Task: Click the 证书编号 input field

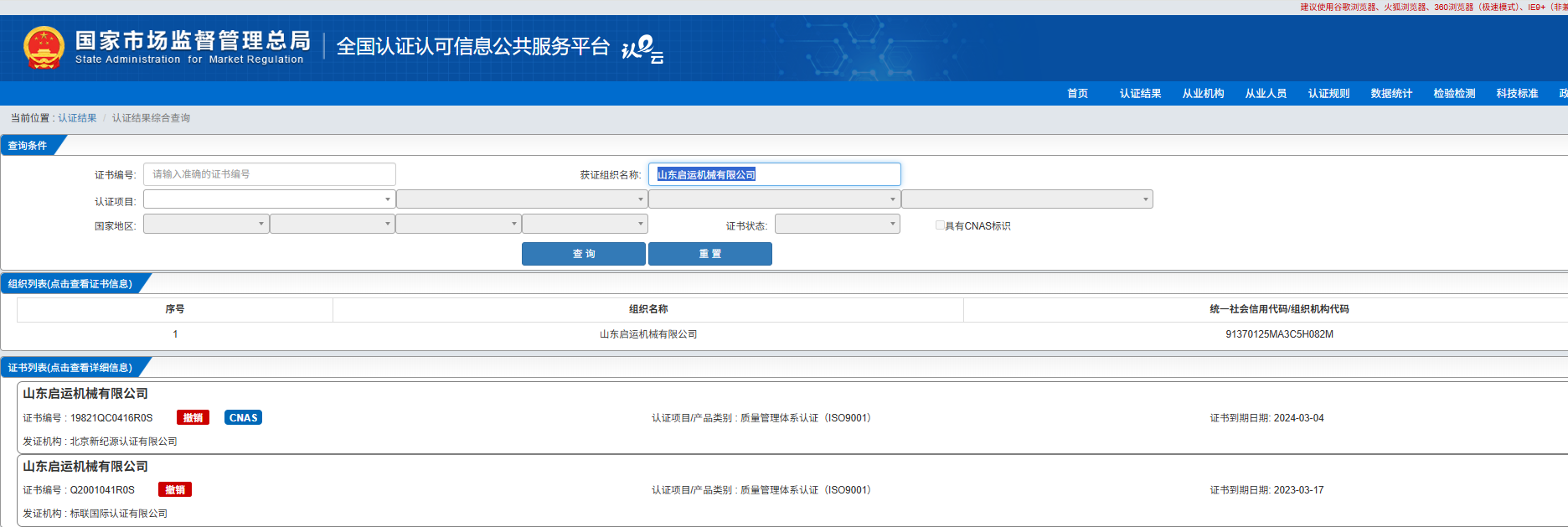Action: coord(270,174)
